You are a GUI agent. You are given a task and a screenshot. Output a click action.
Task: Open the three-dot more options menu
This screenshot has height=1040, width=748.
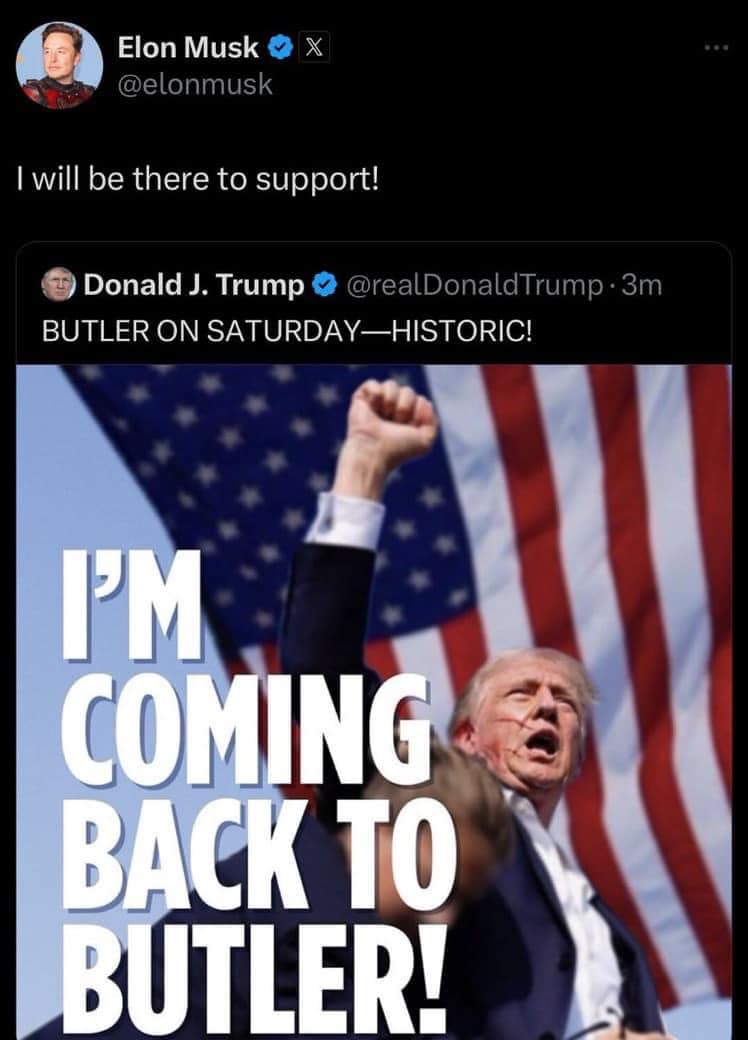pos(717,48)
